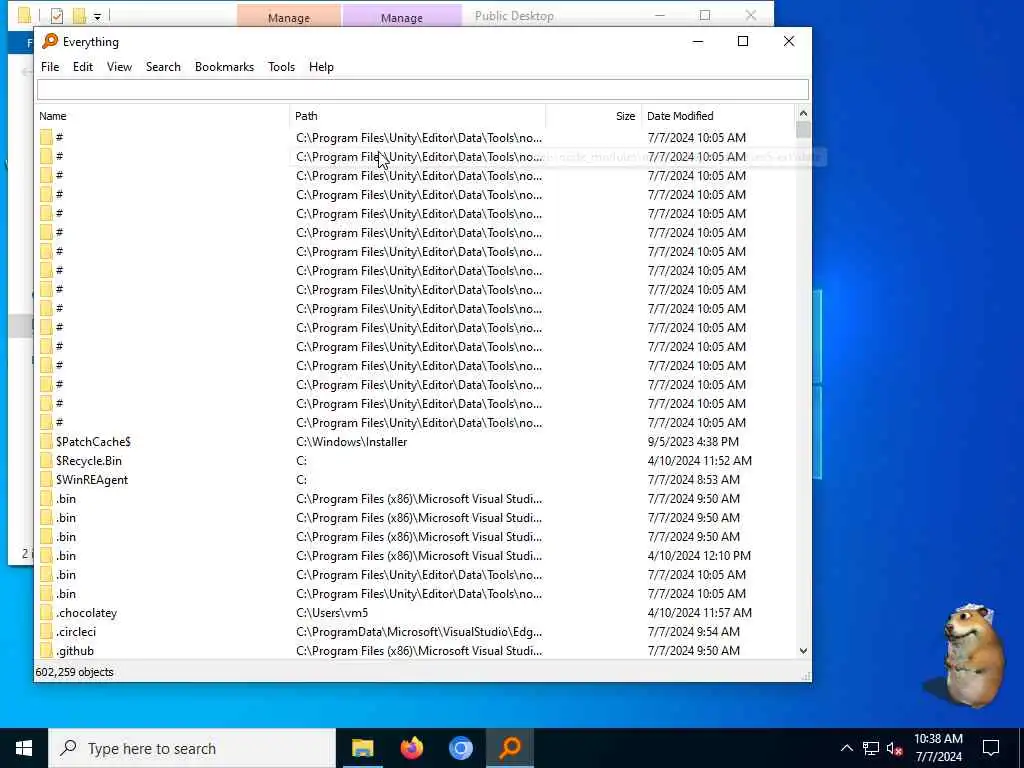This screenshot has height=768, width=1024.
Task: Select the .github folder icon
Action: (x=46, y=650)
